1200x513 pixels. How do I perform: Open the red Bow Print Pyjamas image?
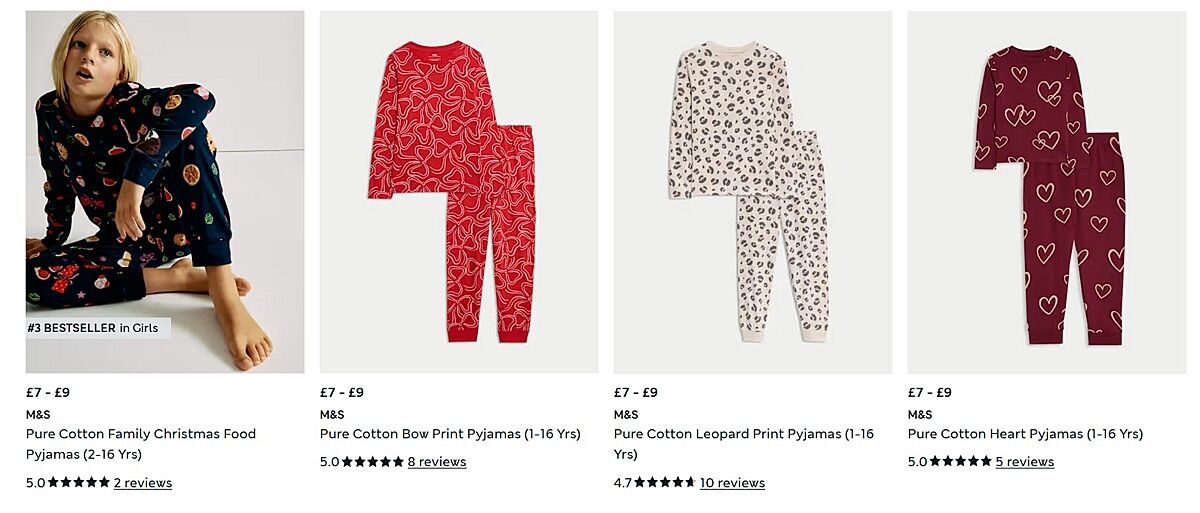coord(459,192)
